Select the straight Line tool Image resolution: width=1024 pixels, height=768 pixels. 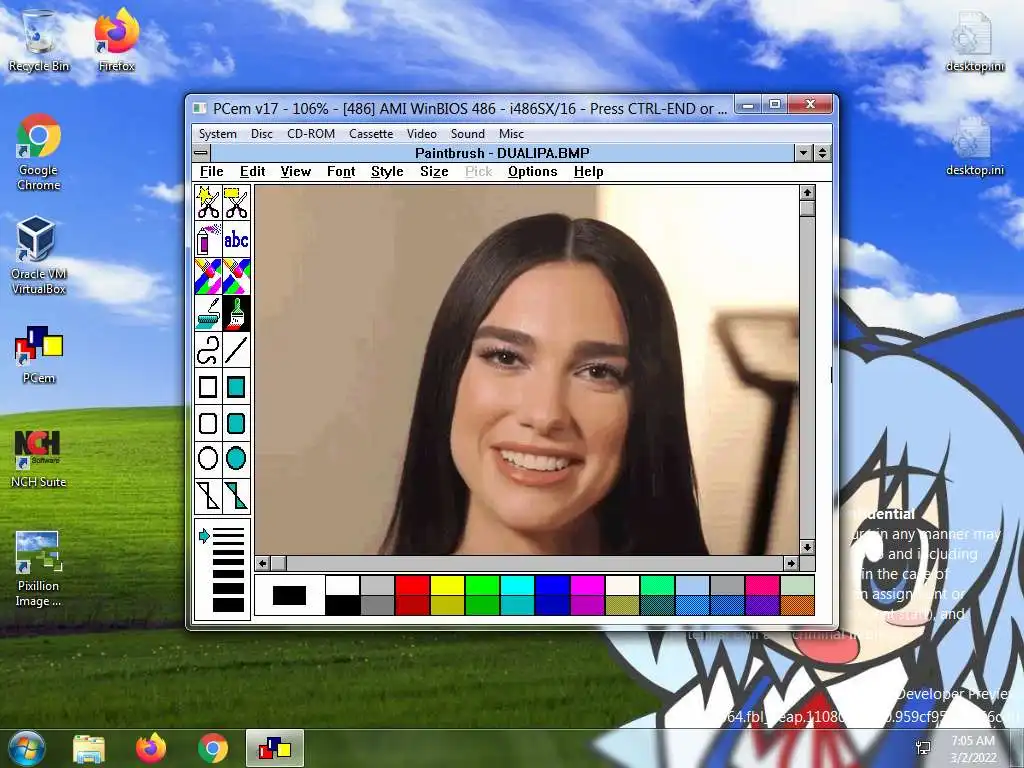tap(236, 349)
